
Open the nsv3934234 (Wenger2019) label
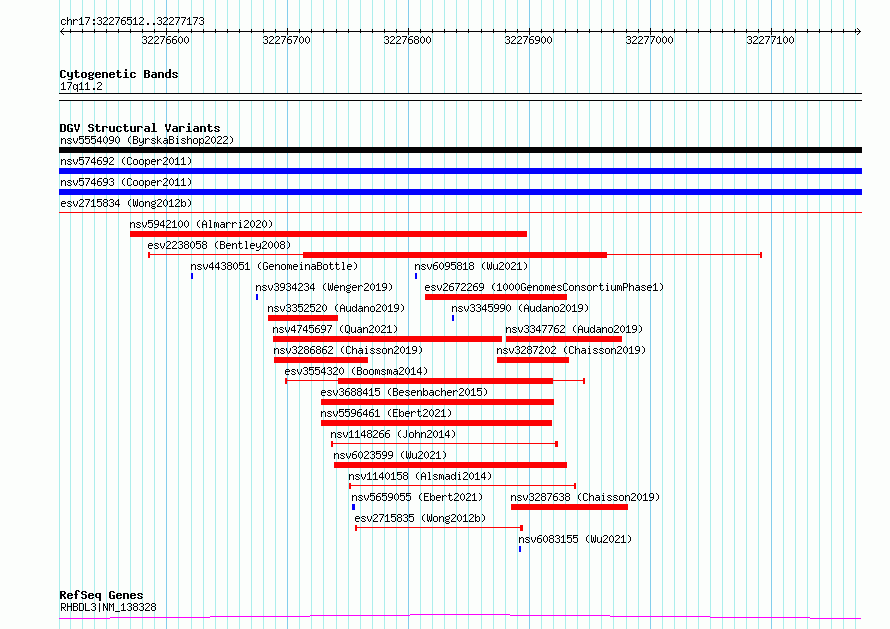[324, 287]
